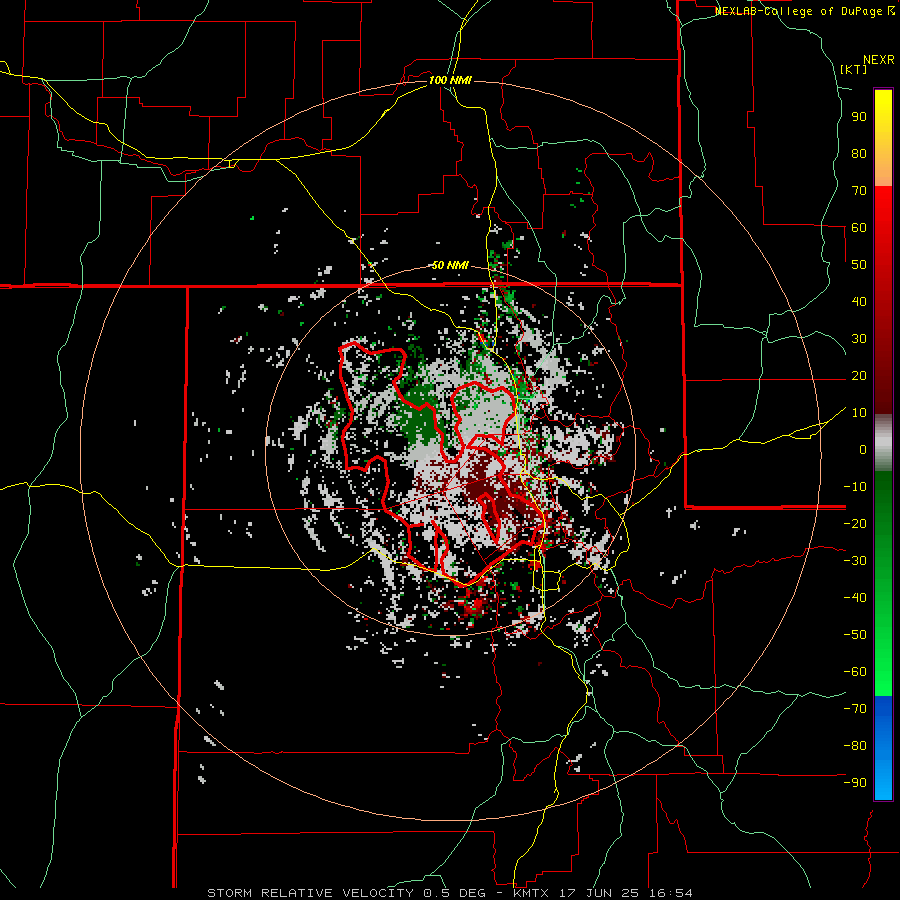Click the orange band of the color bar
This screenshot has width=900, height=900.
(x=883, y=172)
